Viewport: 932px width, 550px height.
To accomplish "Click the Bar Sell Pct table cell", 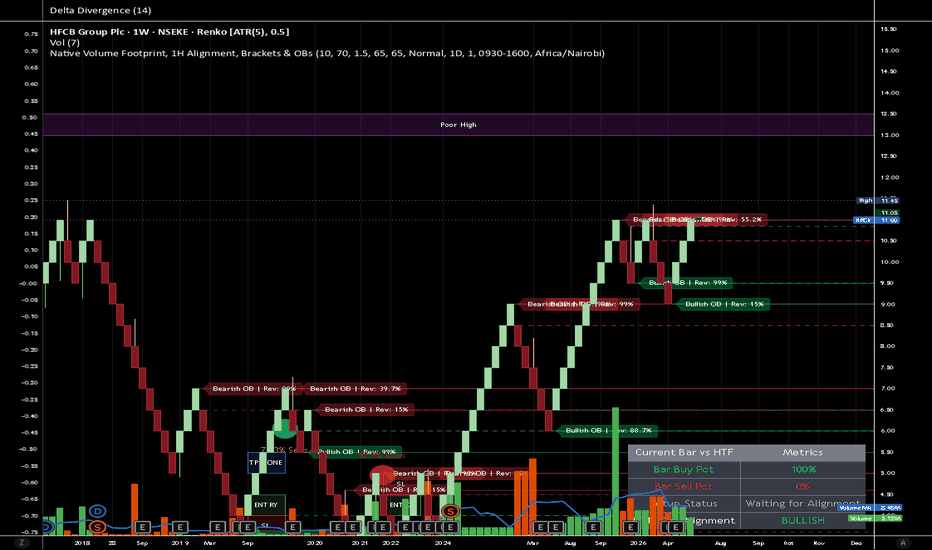I will point(684,486).
